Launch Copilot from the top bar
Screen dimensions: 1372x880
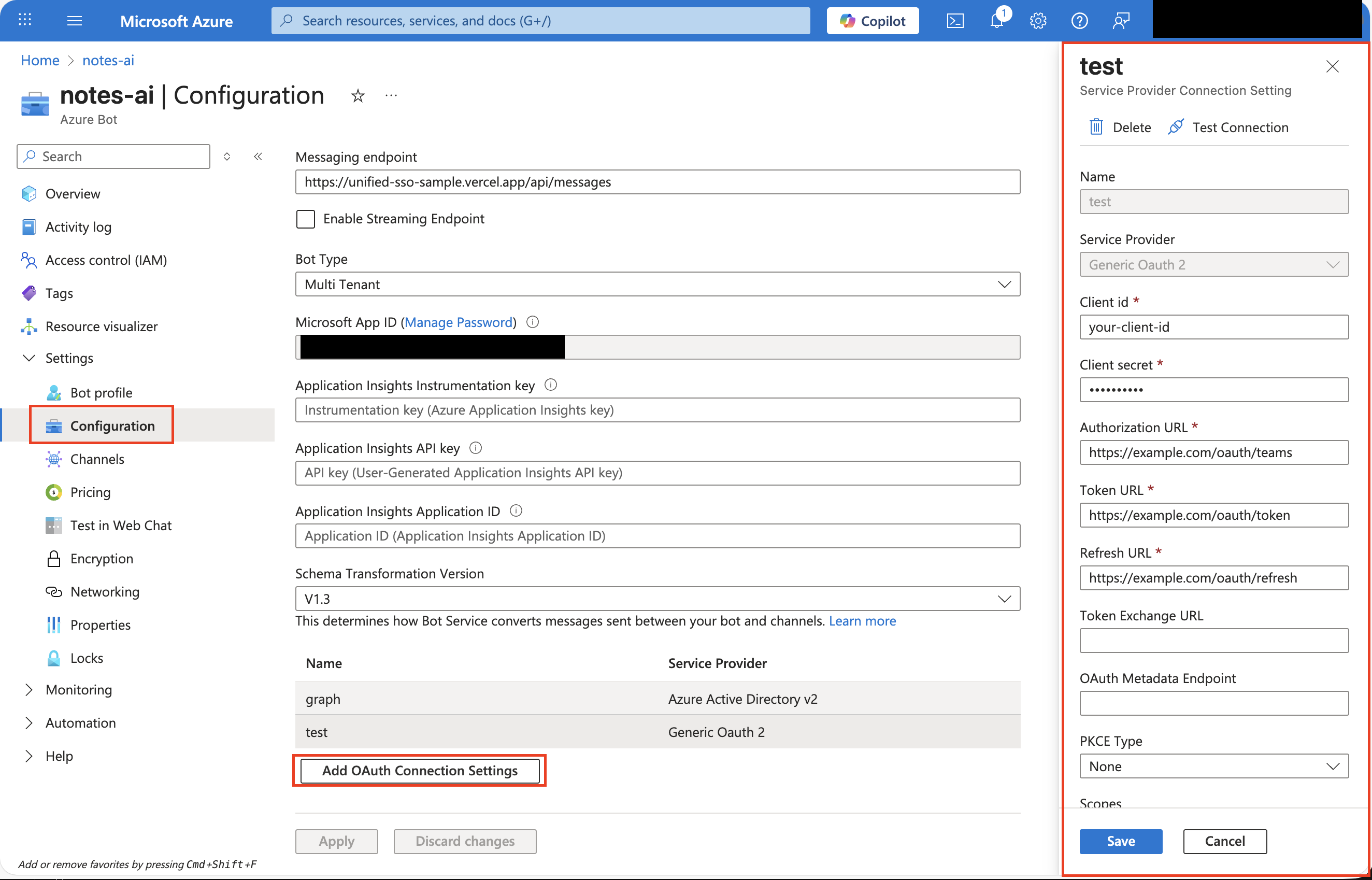click(871, 21)
